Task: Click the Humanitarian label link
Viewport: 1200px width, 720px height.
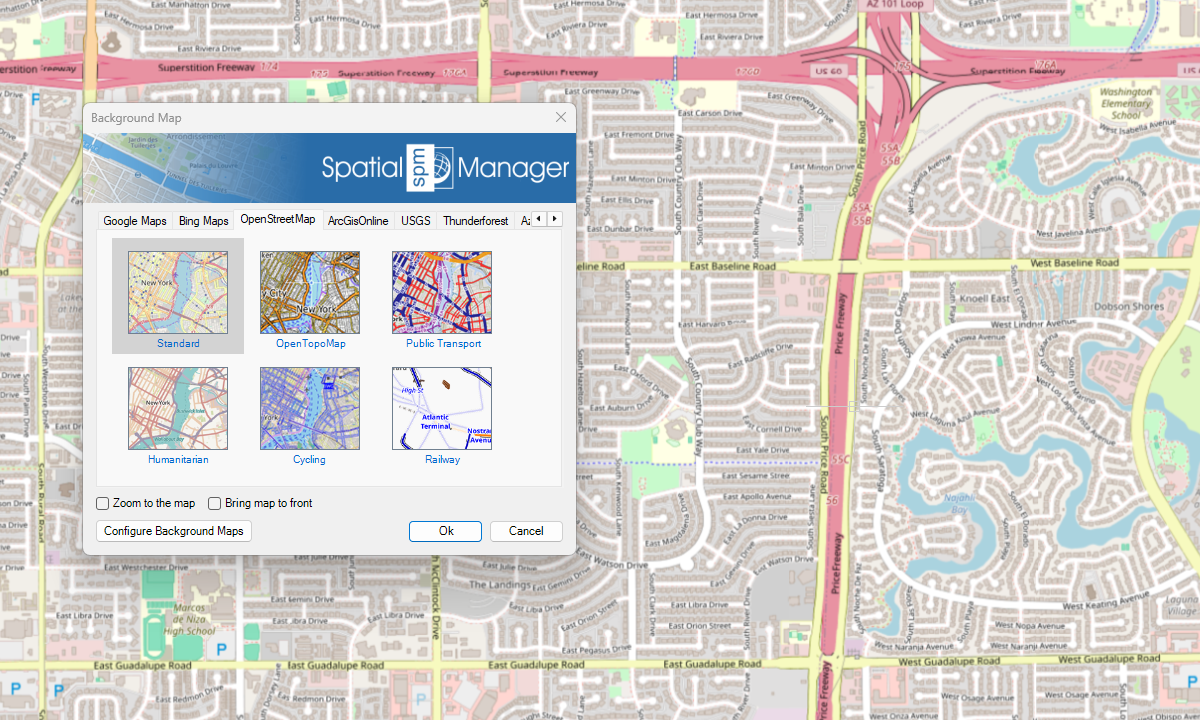Action: point(178,459)
